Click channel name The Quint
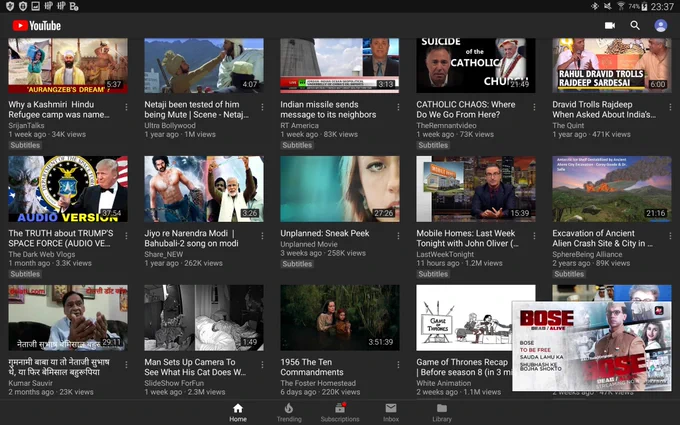Screen dimensions: 680x425 (x=568, y=125)
